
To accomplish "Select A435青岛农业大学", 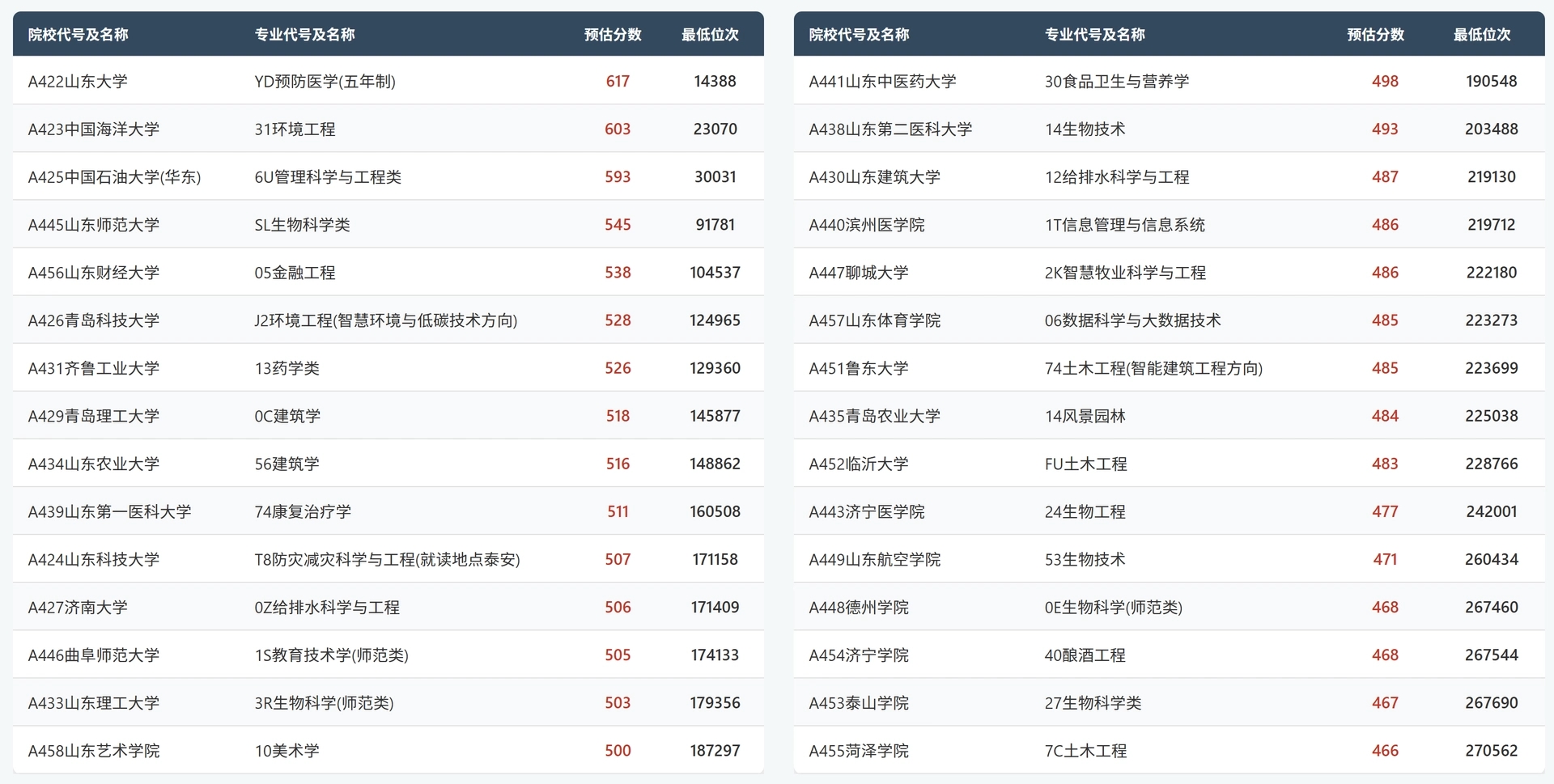I will [x=874, y=415].
